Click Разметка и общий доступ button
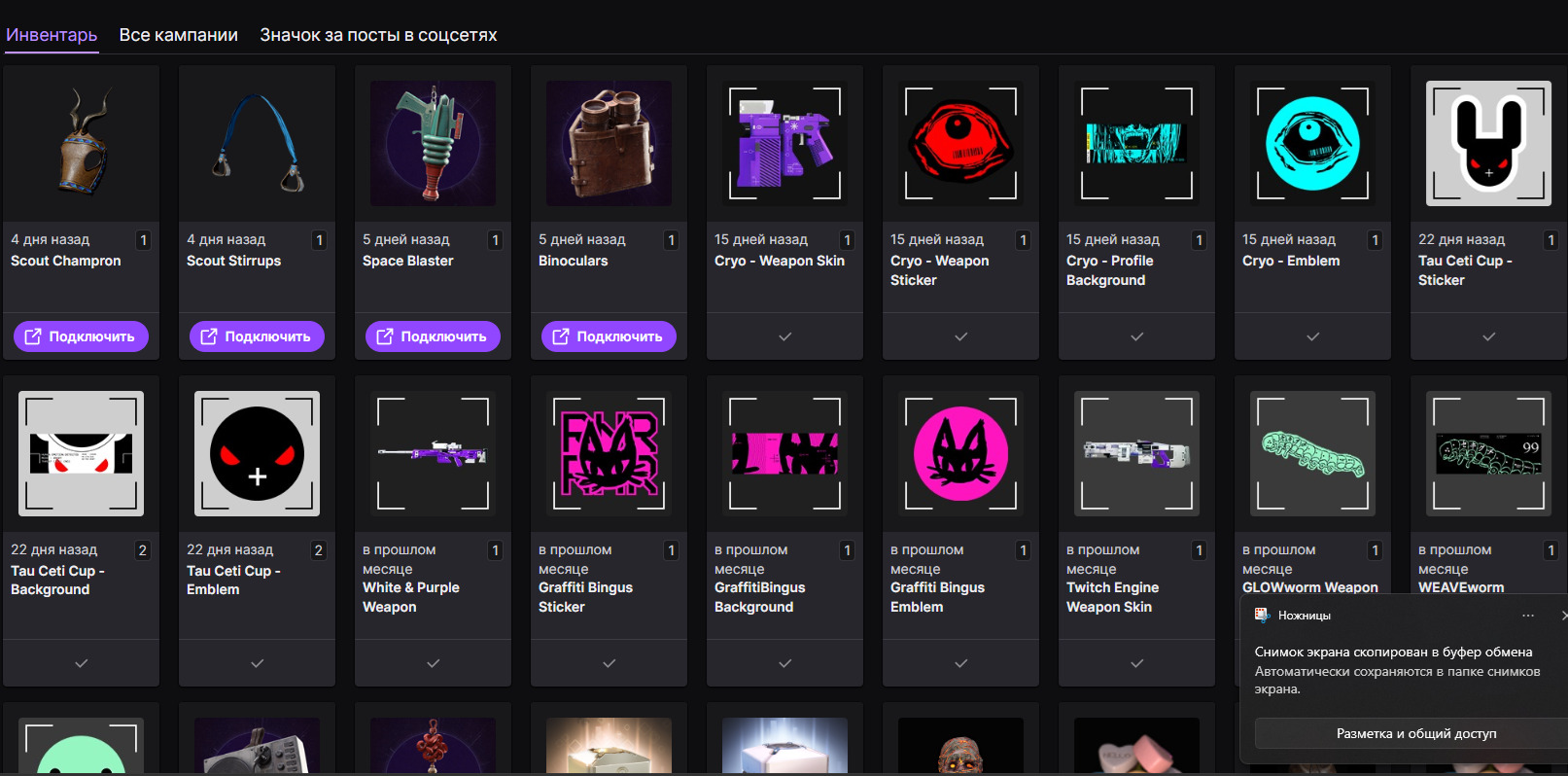 coord(1415,733)
